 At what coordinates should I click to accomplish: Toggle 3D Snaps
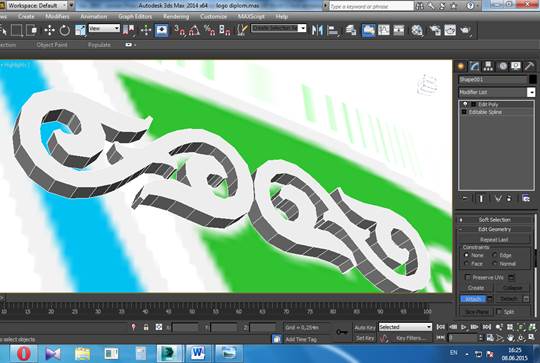point(179,30)
